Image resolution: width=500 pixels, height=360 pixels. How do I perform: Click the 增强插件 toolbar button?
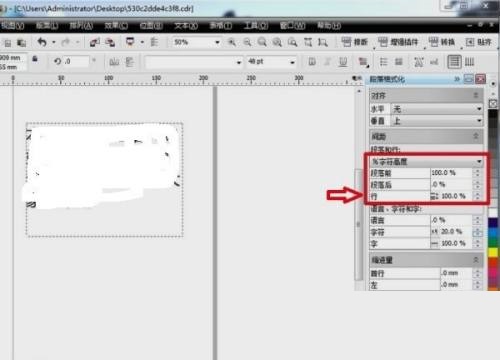click(x=398, y=42)
